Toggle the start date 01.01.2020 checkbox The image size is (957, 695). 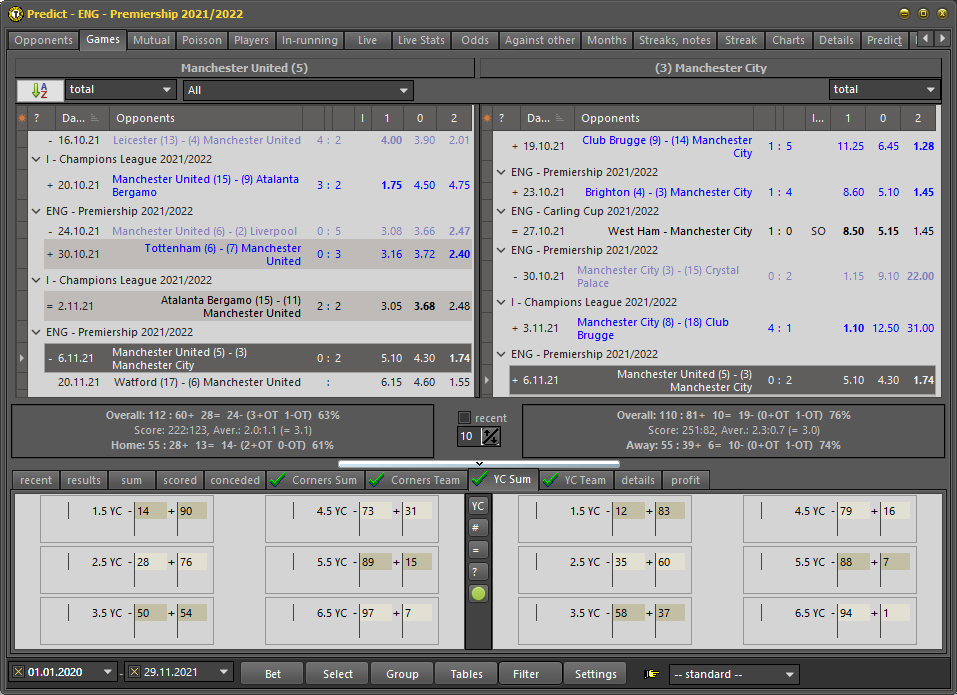tap(19, 673)
